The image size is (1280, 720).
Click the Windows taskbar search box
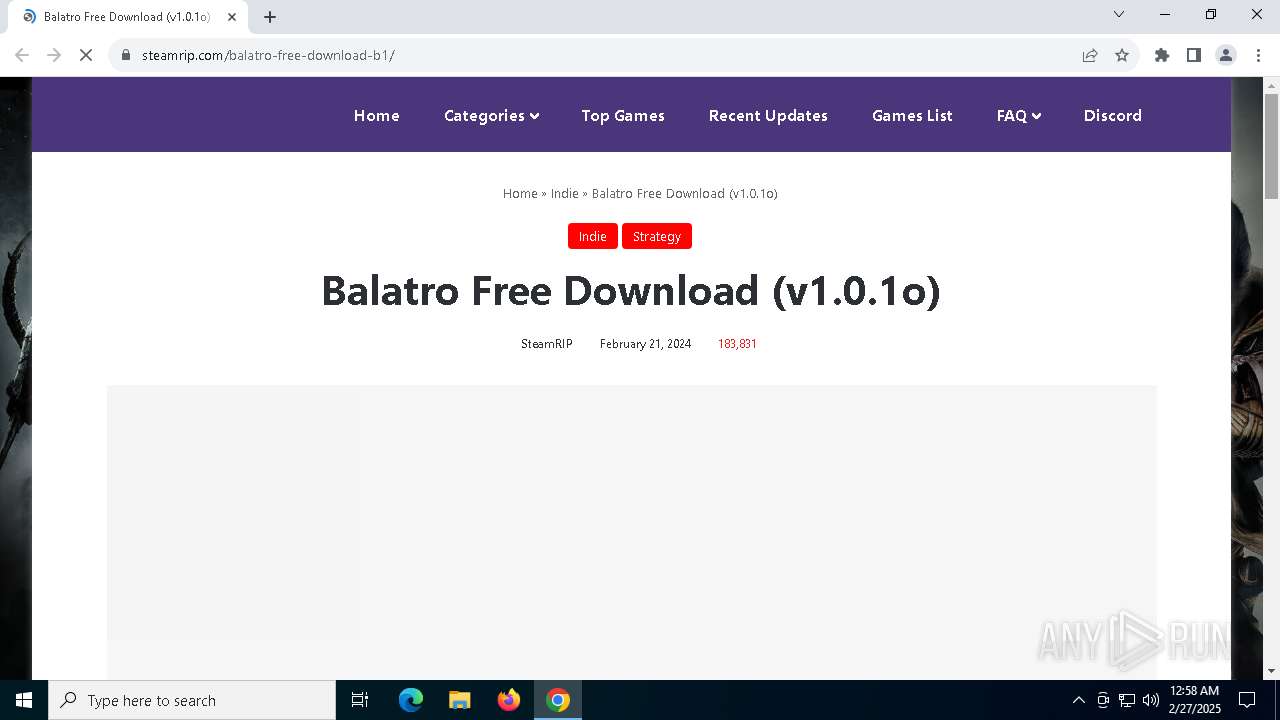pyautogui.click(x=192, y=700)
